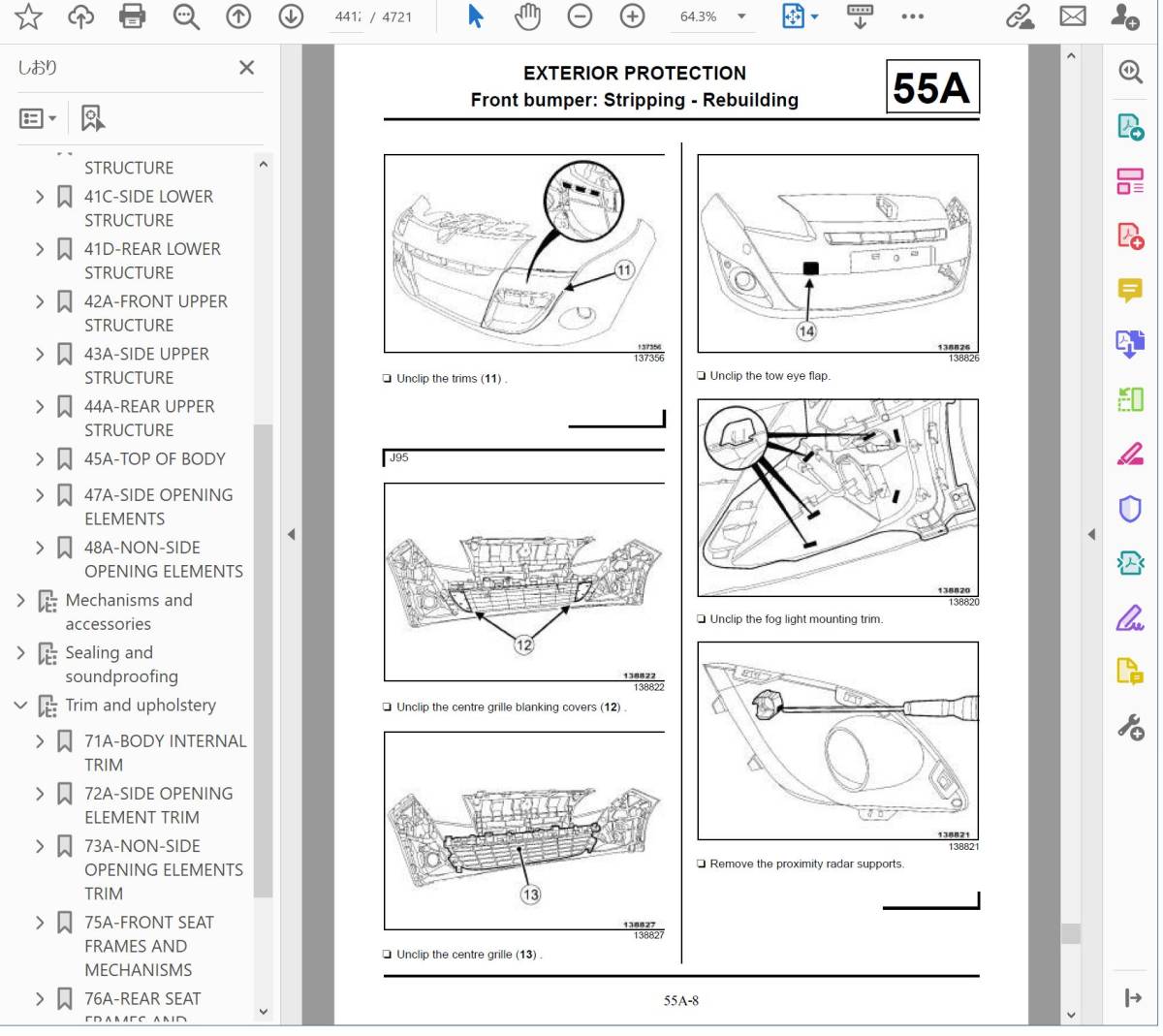
Task: Expand 42A-FRONT UPPER STRUCTURE bookmark
Action: tap(40, 301)
